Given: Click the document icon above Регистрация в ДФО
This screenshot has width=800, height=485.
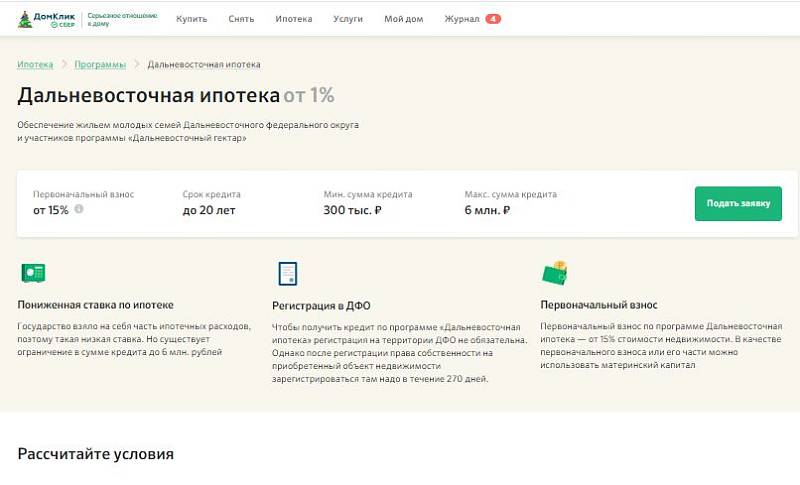Looking at the screenshot, I should point(287,273).
